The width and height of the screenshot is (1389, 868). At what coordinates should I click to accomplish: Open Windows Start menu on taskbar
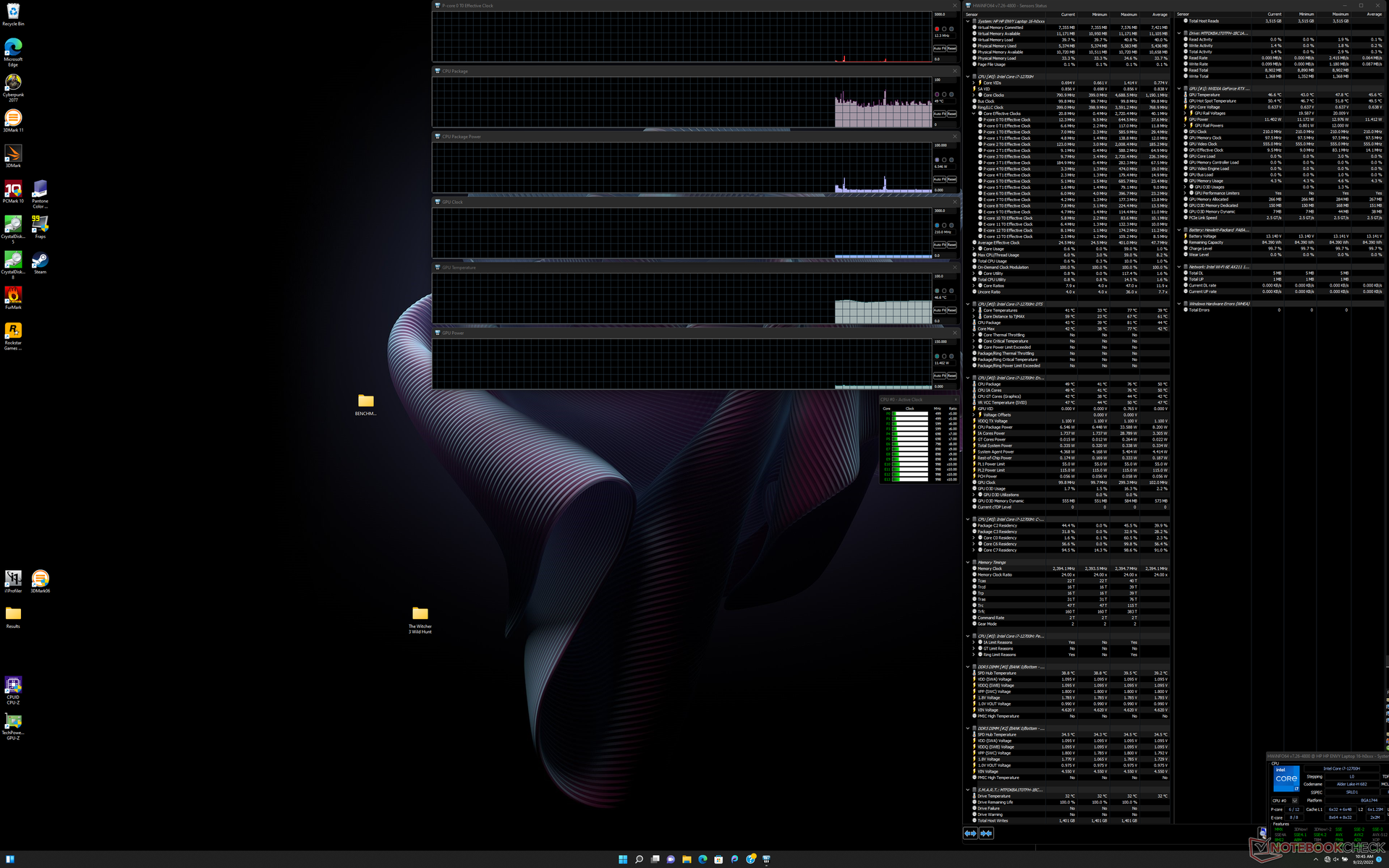[x=623, y=859]
